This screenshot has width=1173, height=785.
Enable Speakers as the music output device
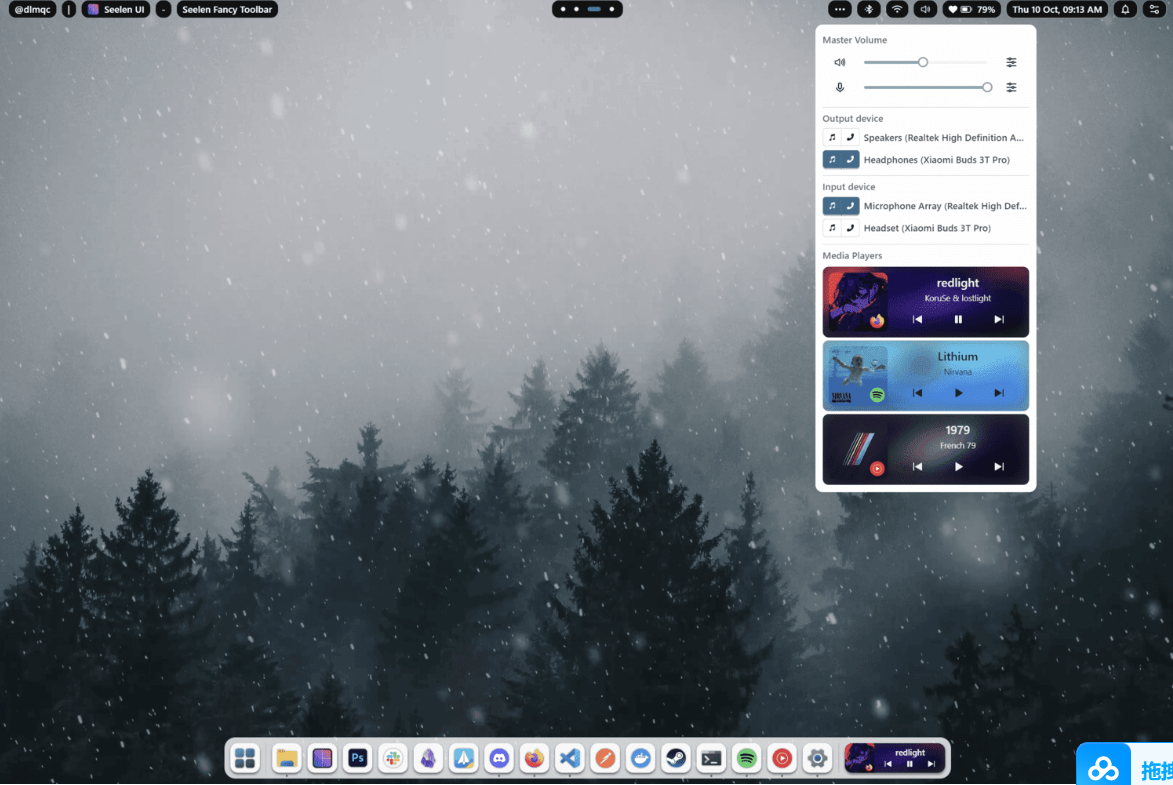coord(834,137)
